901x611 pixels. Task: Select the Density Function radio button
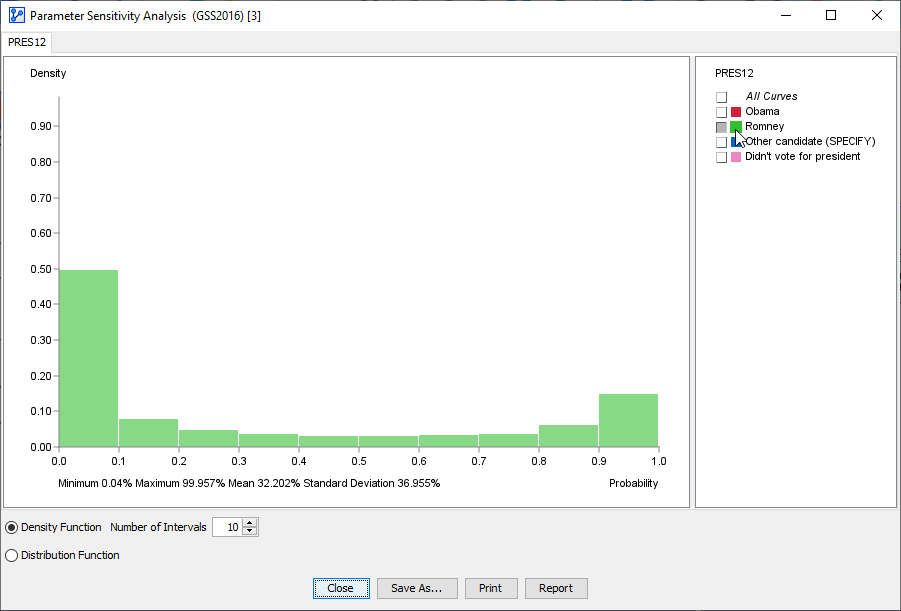tap(10, 527)
